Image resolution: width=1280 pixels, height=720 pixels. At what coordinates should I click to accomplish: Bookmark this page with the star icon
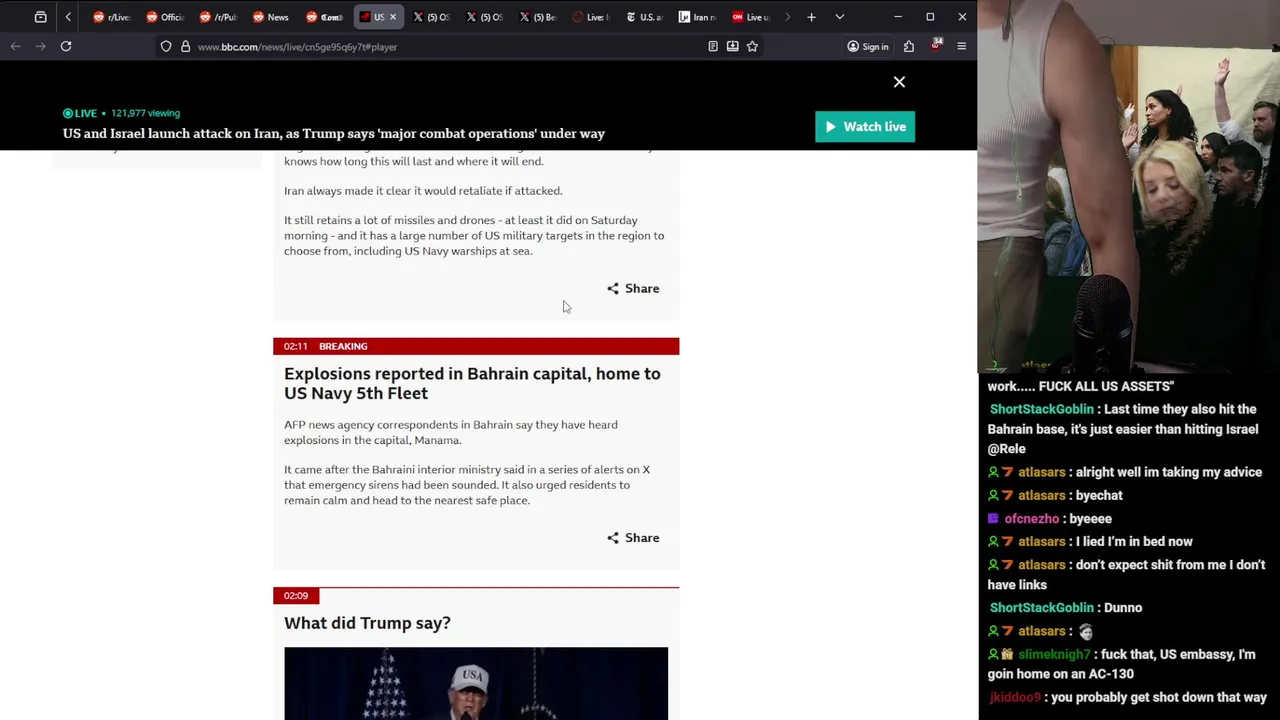click(752, 46)
